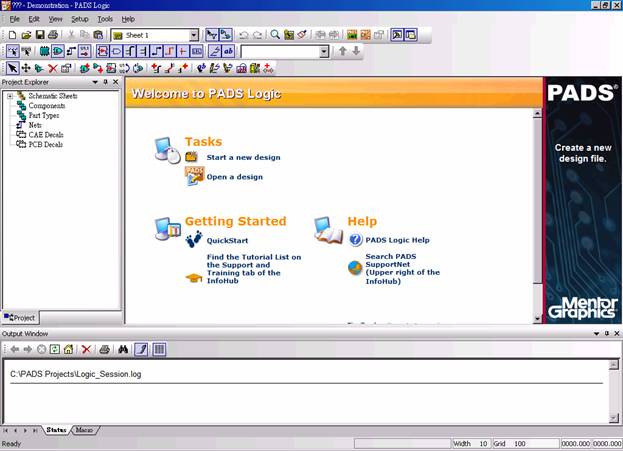Viewport: 623px width, 451px height.
Task: Click the Start a new design link
Action: point(242,157)
